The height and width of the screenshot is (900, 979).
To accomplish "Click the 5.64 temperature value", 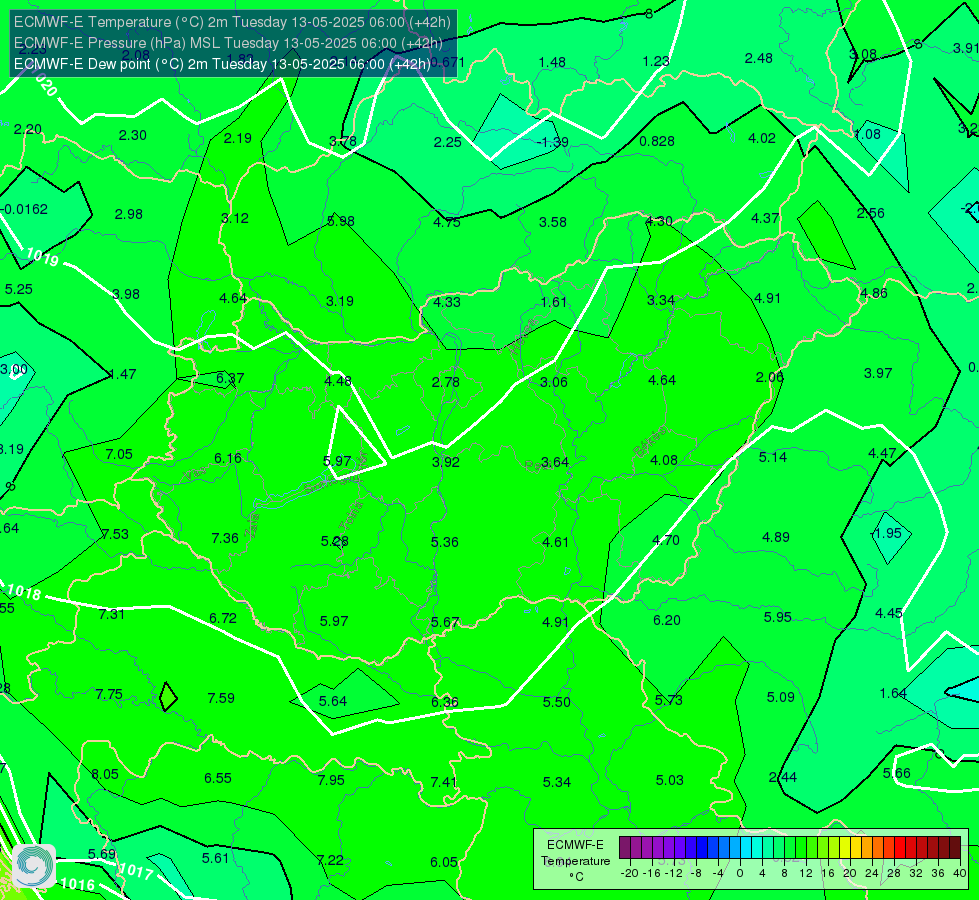I will [x=333, y=701].
